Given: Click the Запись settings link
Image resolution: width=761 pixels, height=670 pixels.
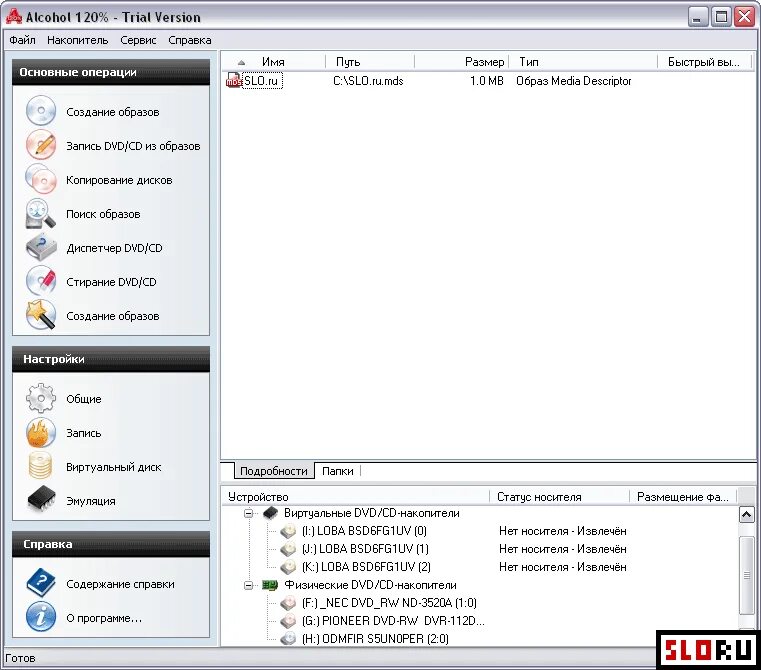Looking at the screenshot, I should (x=83, y=433).
